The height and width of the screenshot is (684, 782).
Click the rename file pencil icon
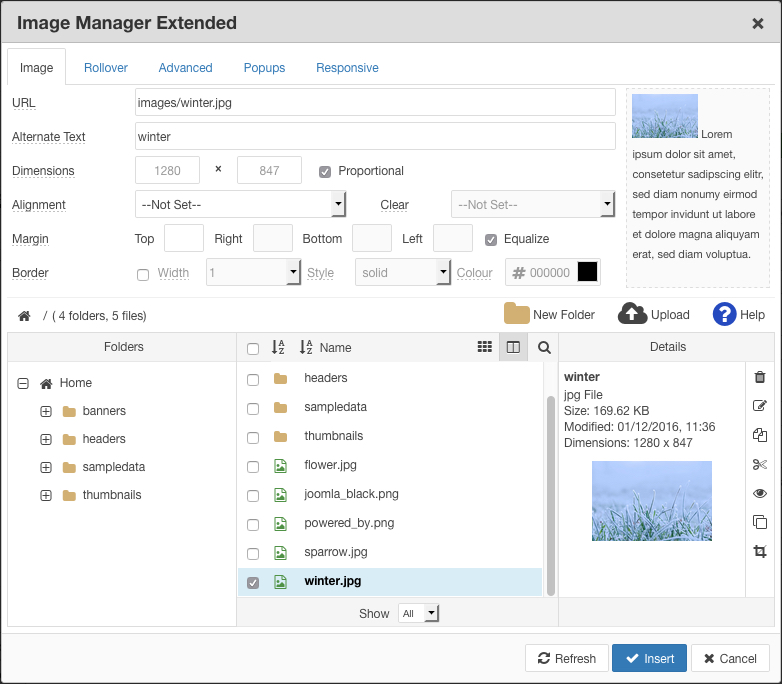click(760, 406)
